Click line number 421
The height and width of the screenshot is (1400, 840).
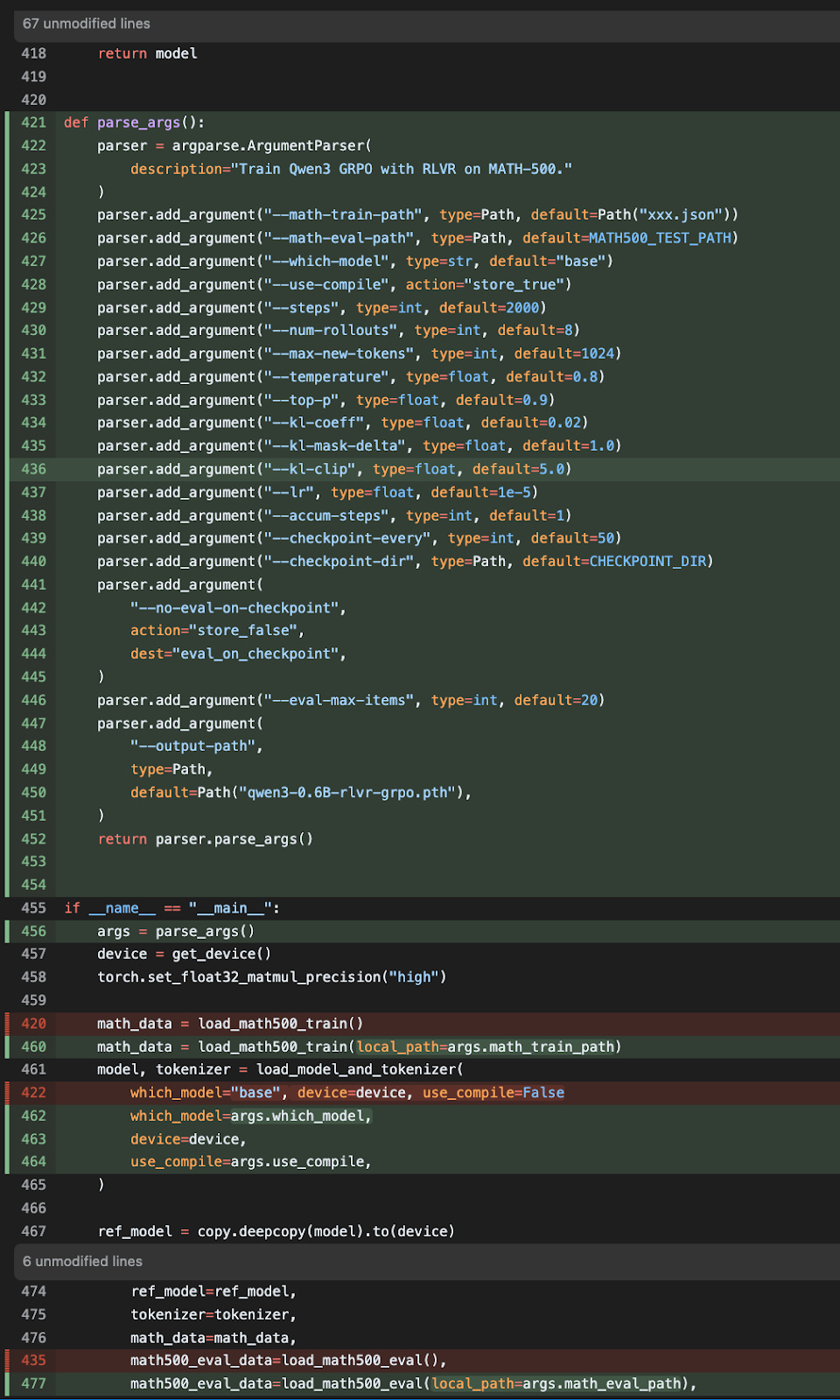point(33,122)
